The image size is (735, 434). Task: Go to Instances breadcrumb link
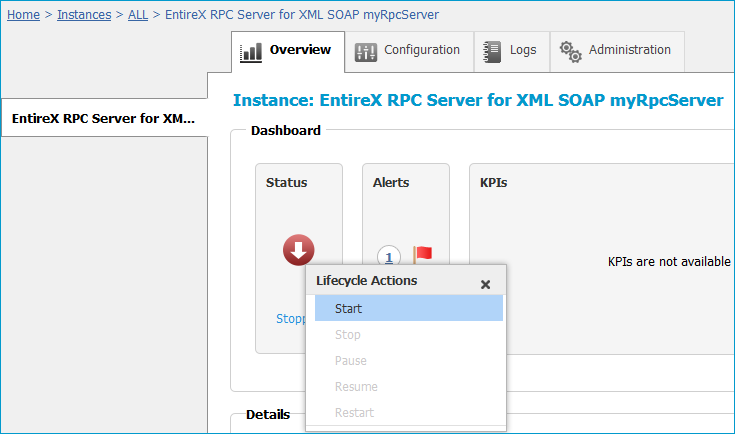(84, 15)
